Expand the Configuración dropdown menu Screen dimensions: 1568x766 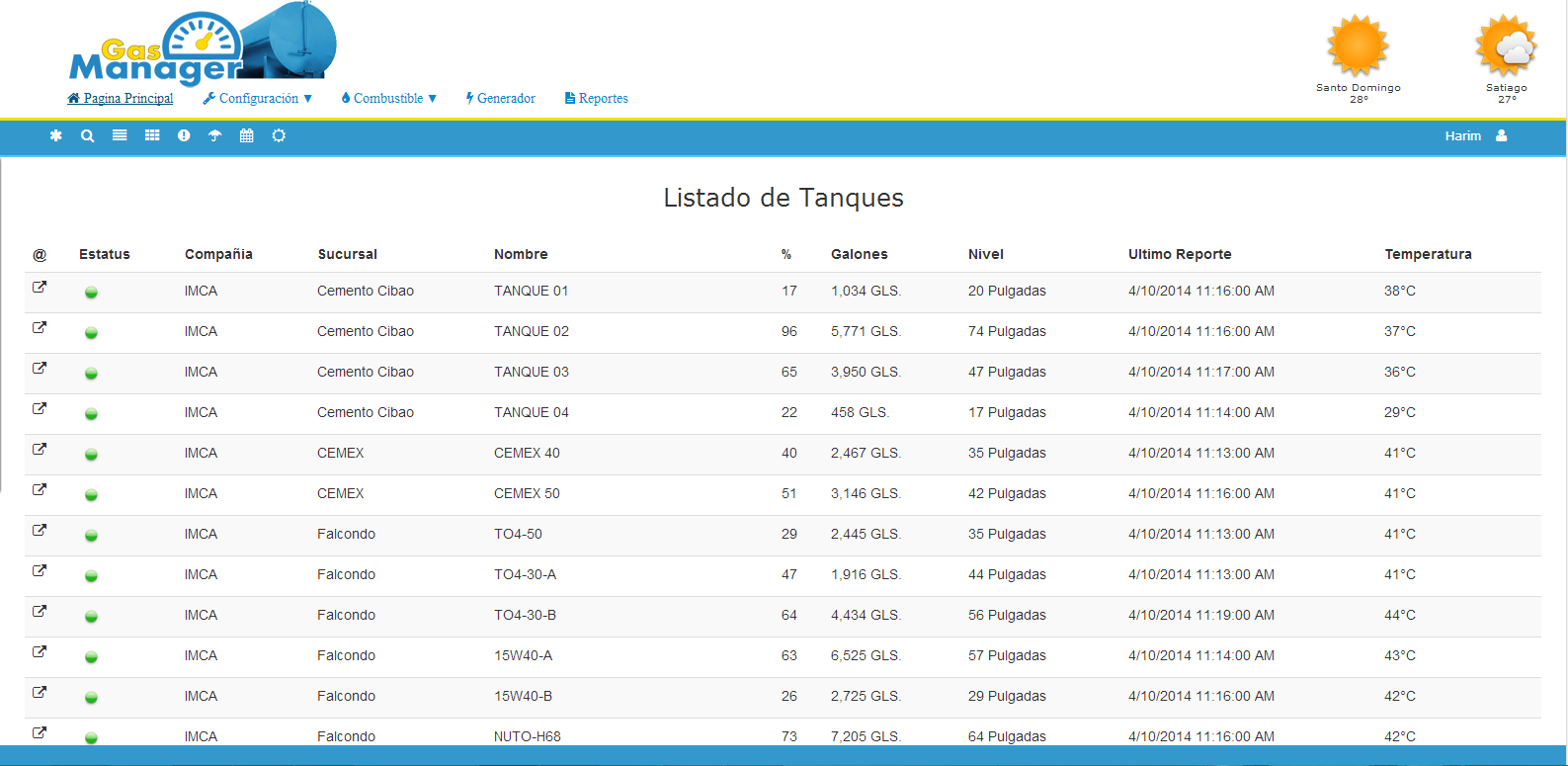(258, 98)
